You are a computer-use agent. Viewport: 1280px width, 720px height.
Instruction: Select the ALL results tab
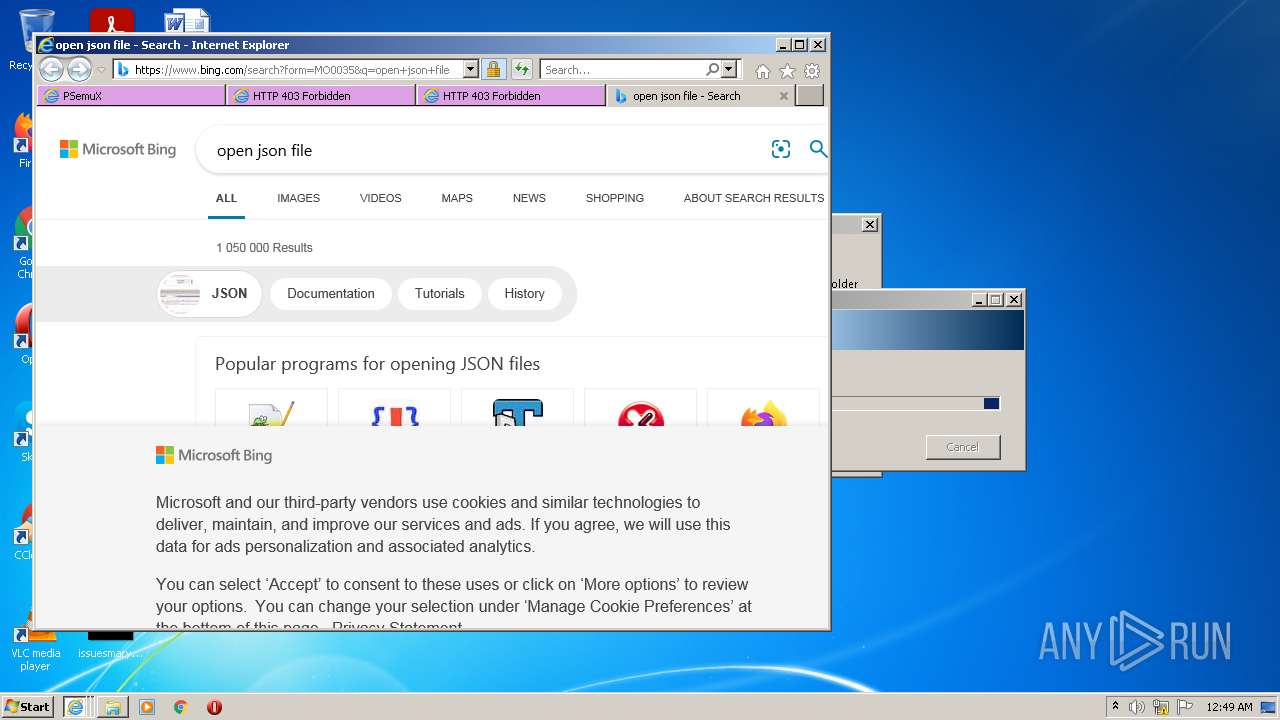(x=227, y=198)
